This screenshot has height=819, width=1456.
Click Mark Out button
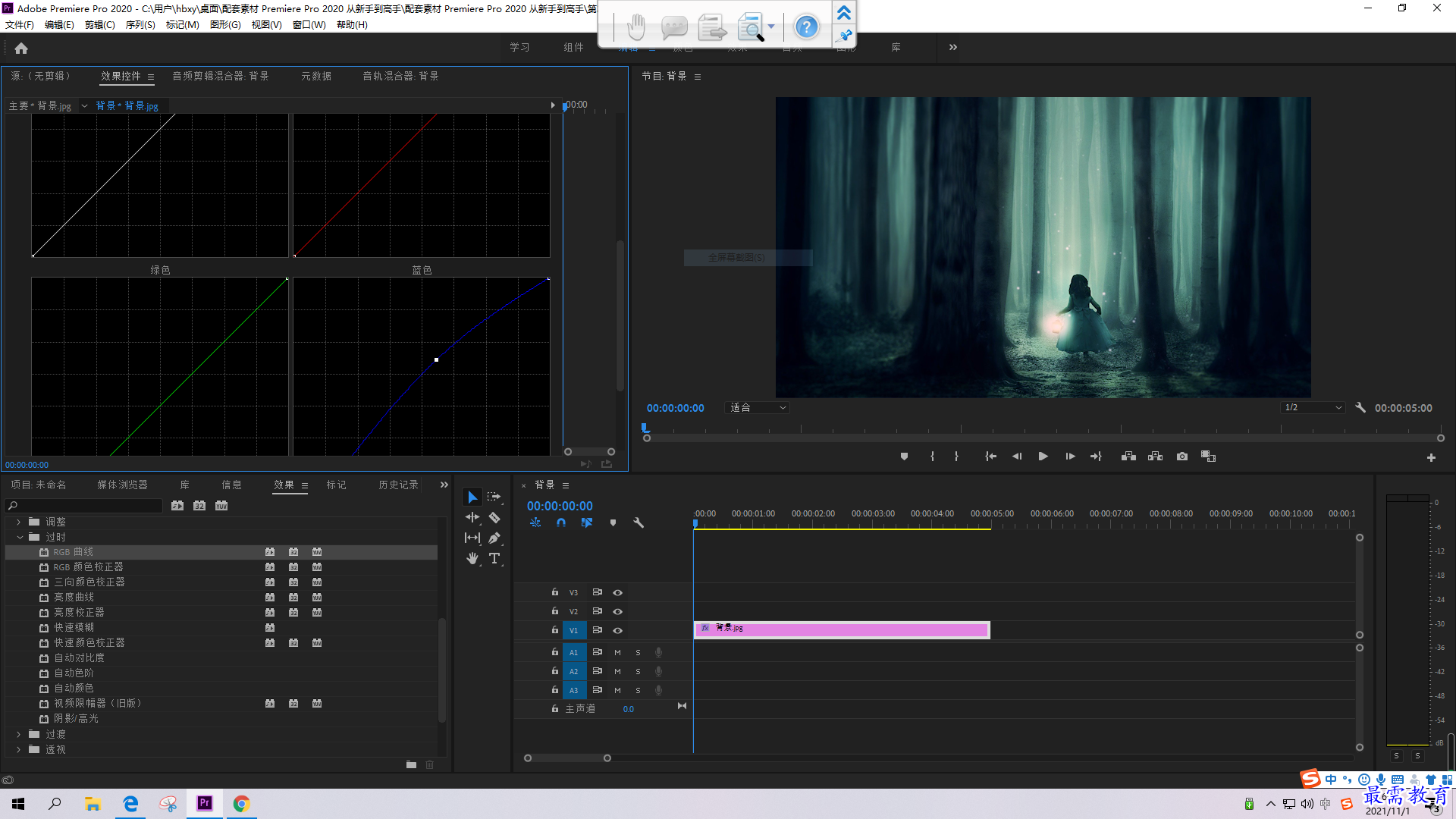(x=956, y=457)
